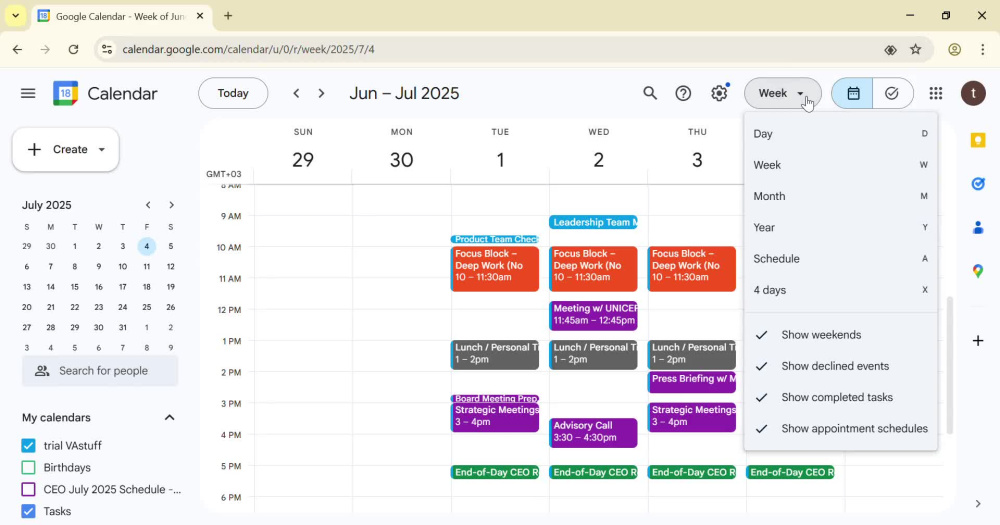Go to next week arrow
The height and width of the screenshot is (525, 1000).
pos(321,94)
